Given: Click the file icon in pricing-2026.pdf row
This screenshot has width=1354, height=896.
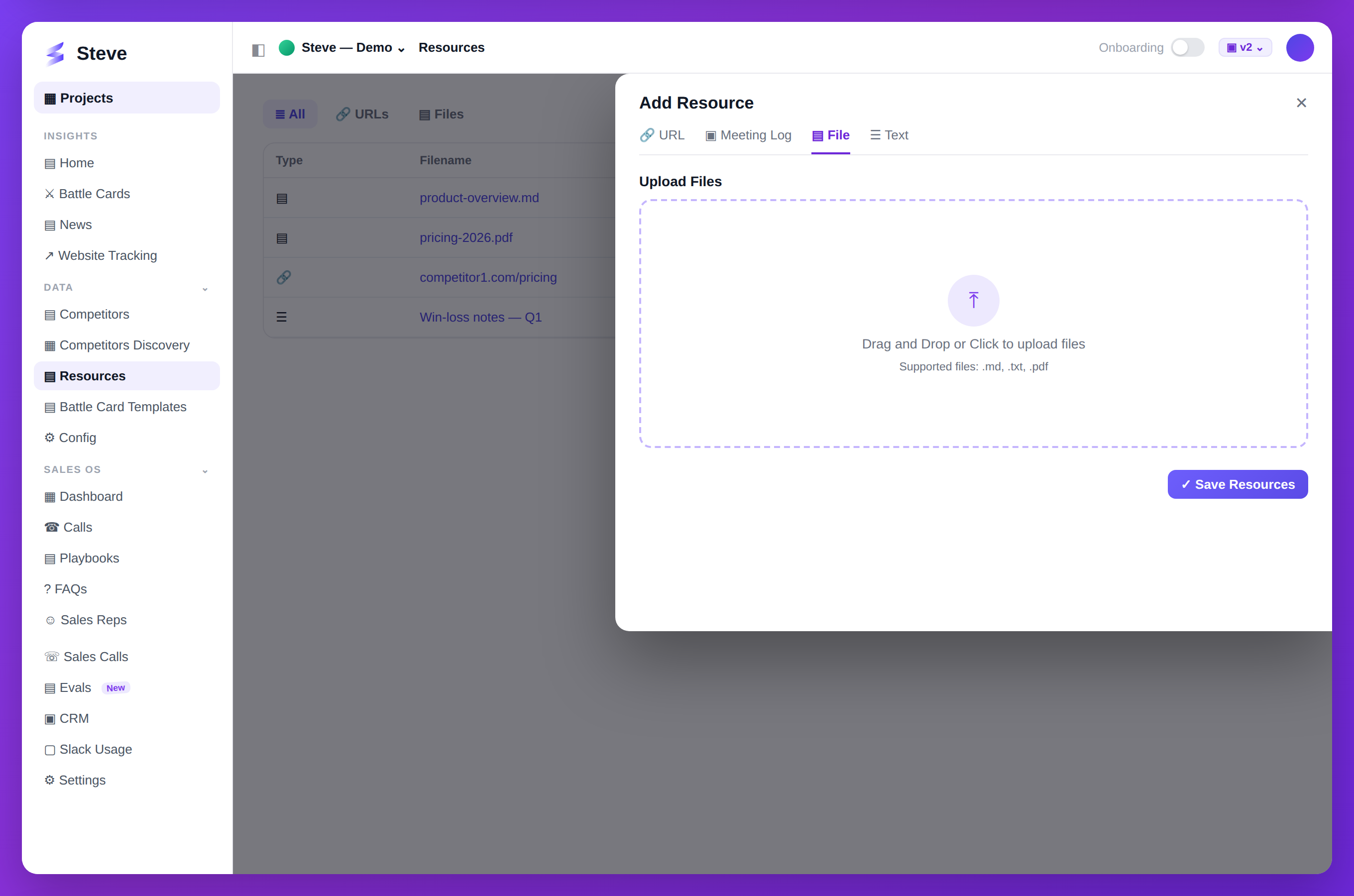Looking at the screenshot, I should tap(282, 238).
